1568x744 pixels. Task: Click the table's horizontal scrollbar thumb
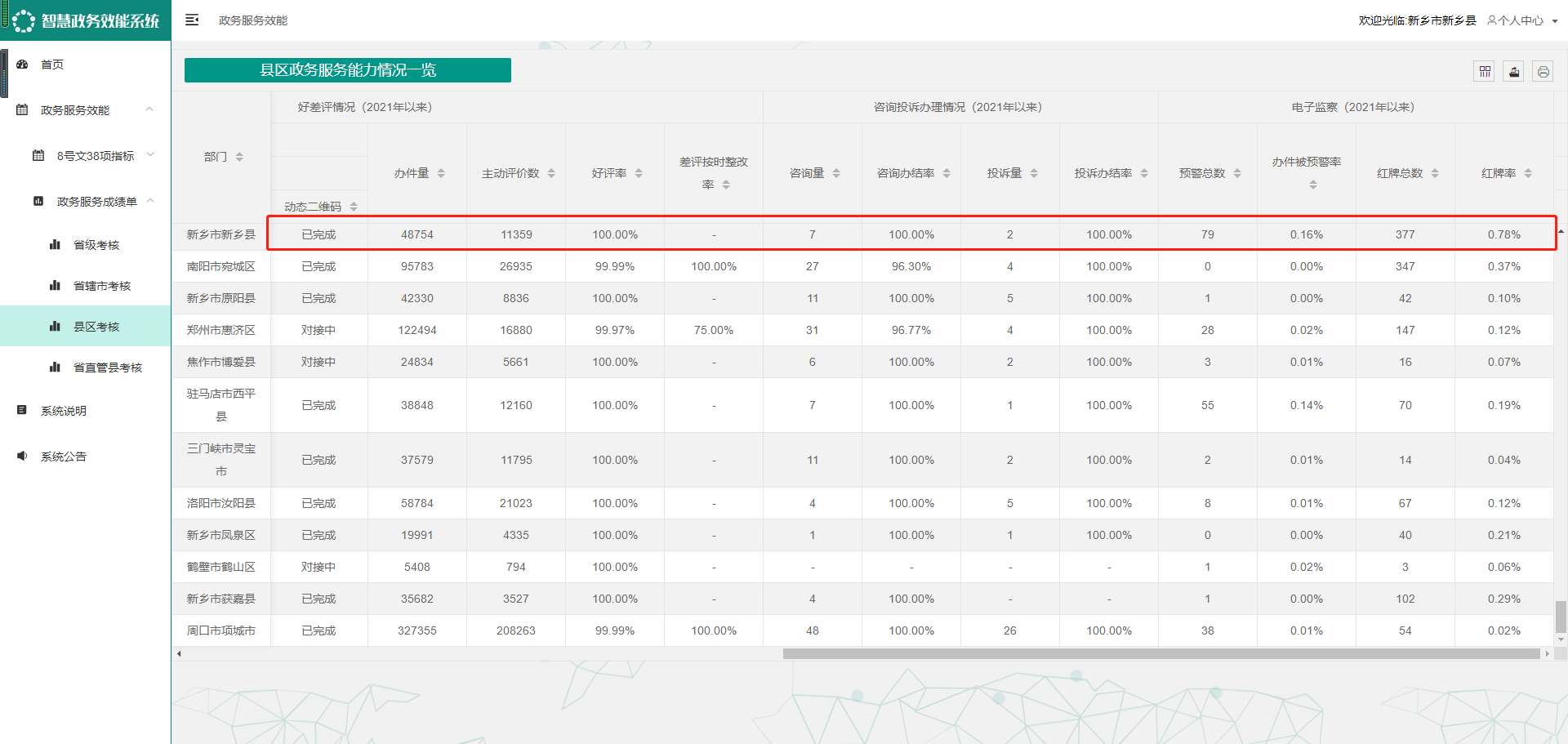coord(1160,653)
